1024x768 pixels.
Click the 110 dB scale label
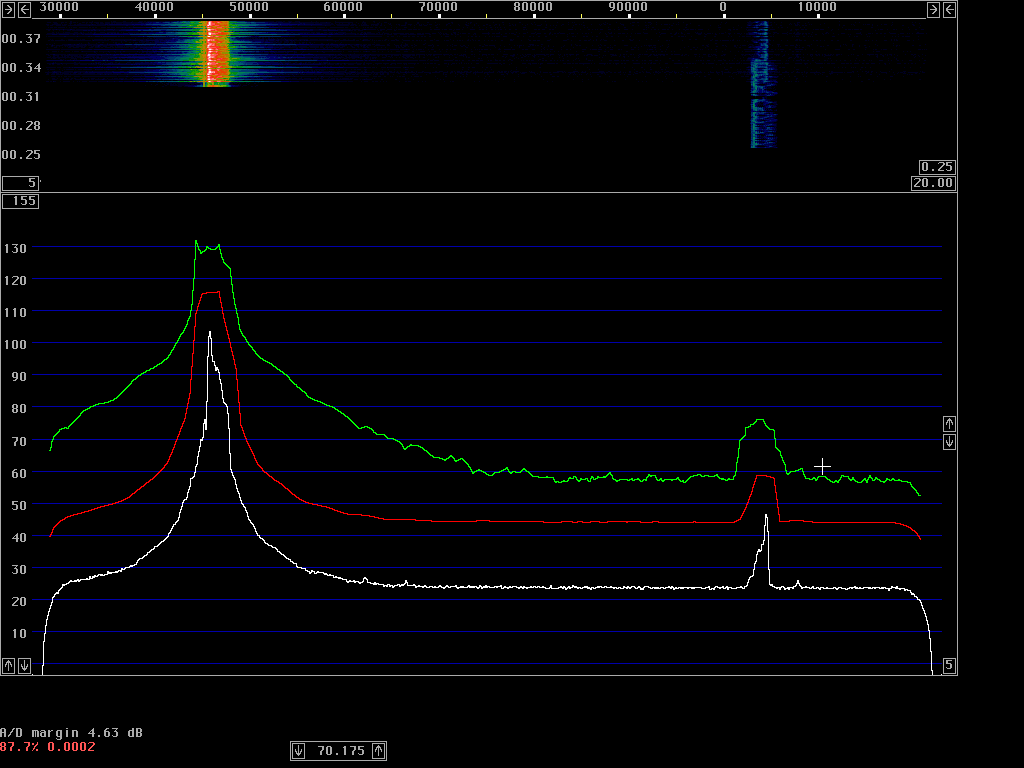[15, 312]
